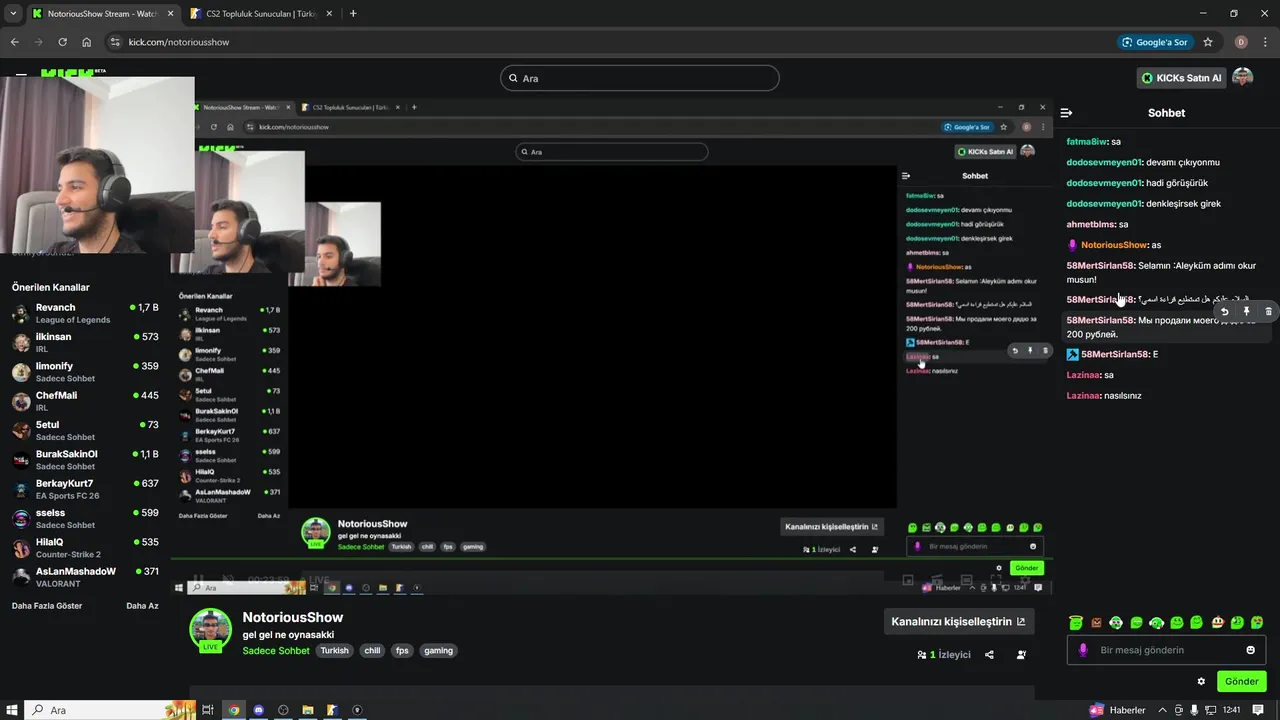Insert the angry orange box emote
This screenshot has width=1280, height=720.
pyautogui.click(x=1096, y=623)
